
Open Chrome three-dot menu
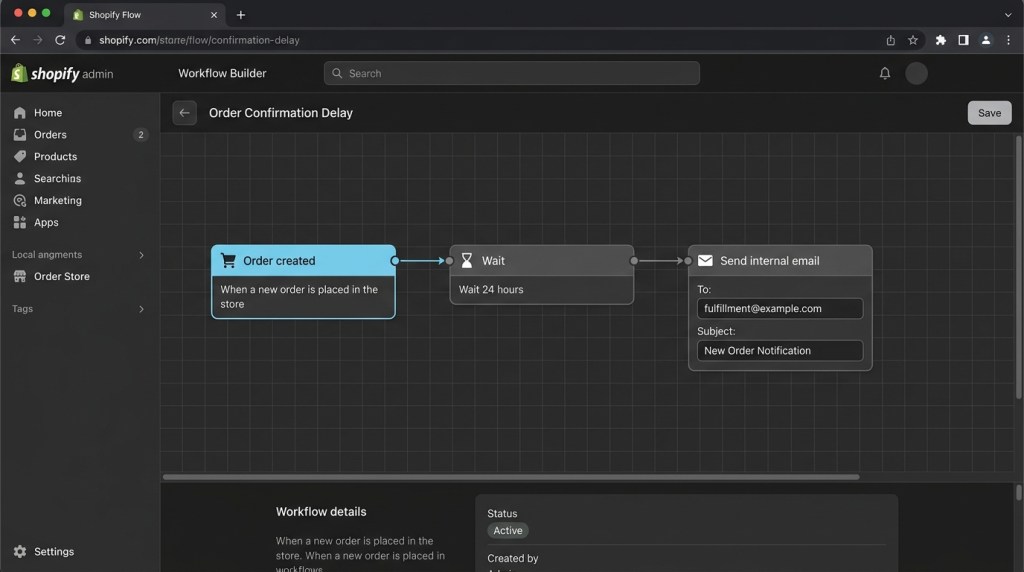click(x=1008, y=40)
